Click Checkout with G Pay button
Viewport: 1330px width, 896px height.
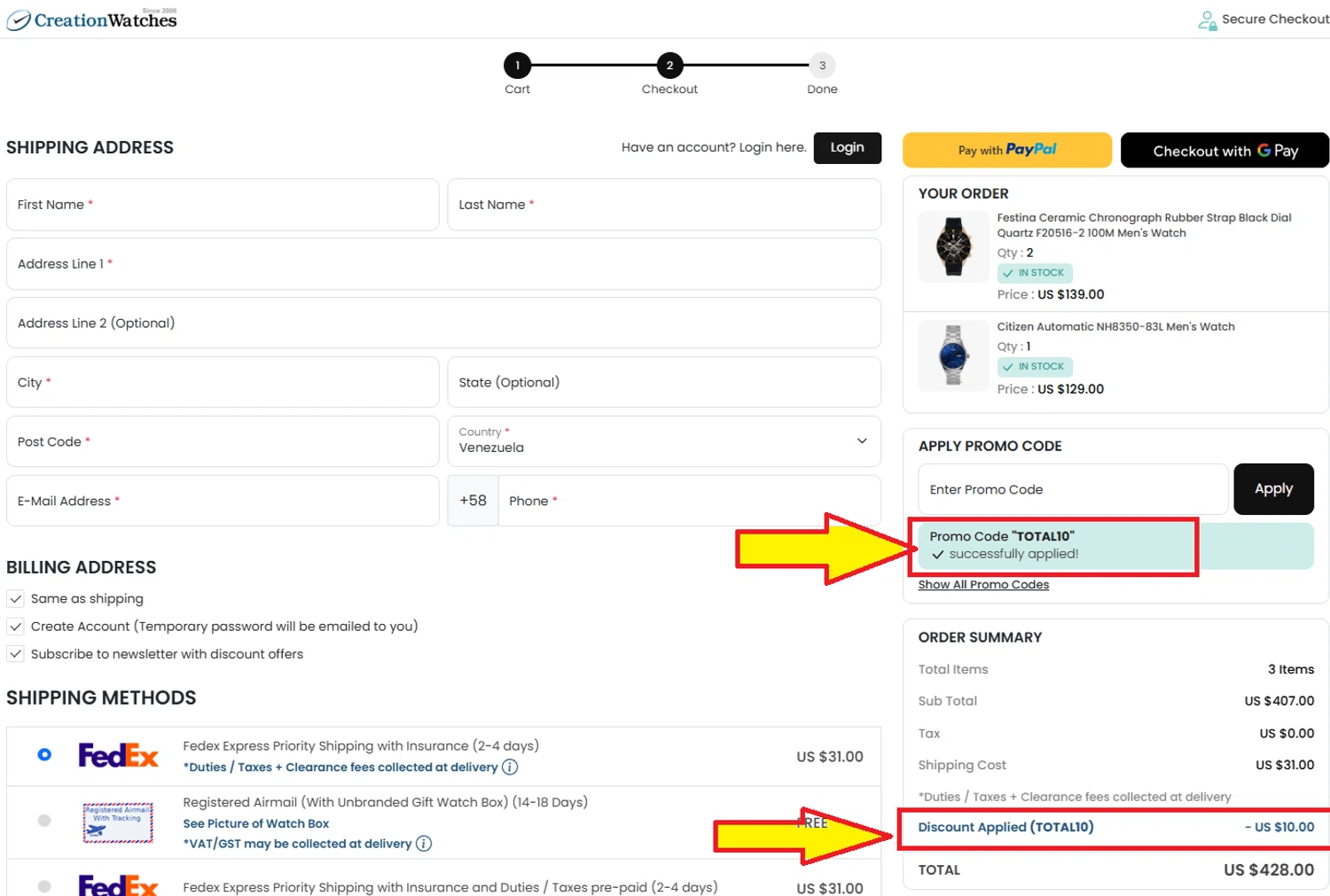click(1224, 150)
